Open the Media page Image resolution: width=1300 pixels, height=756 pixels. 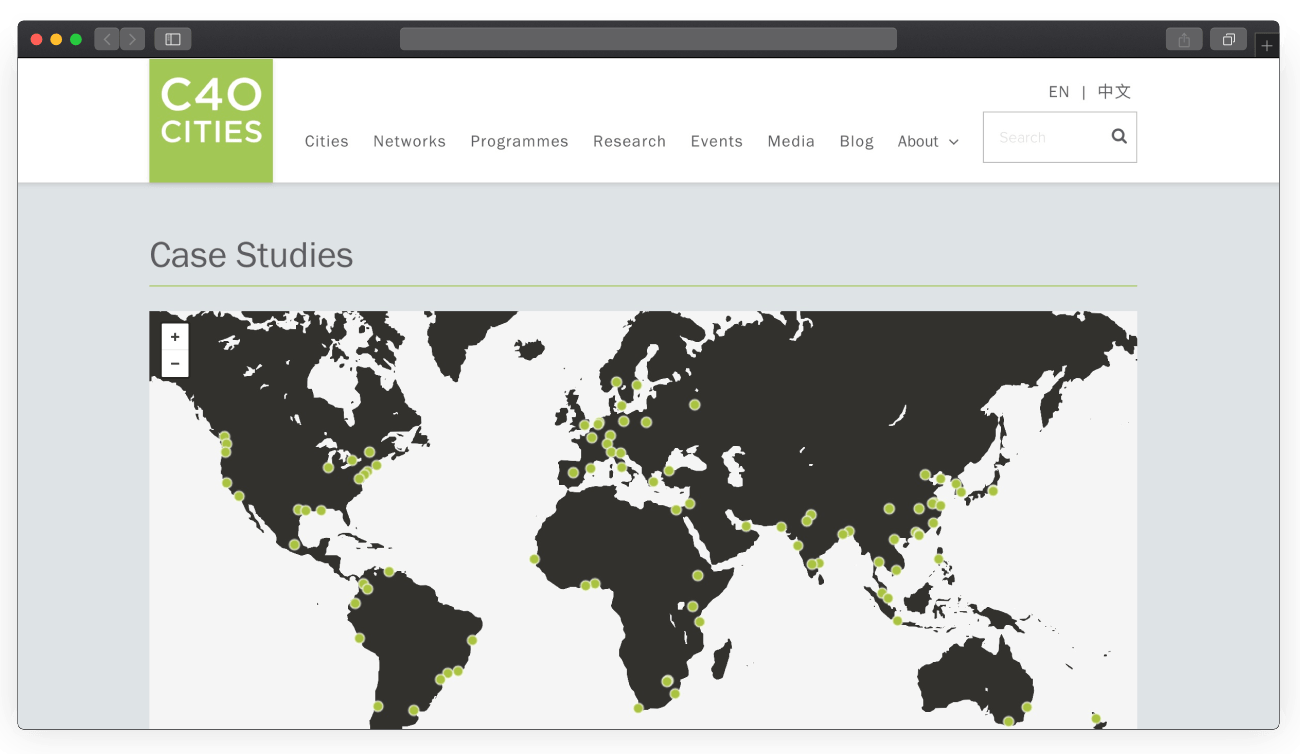(791, 141)
